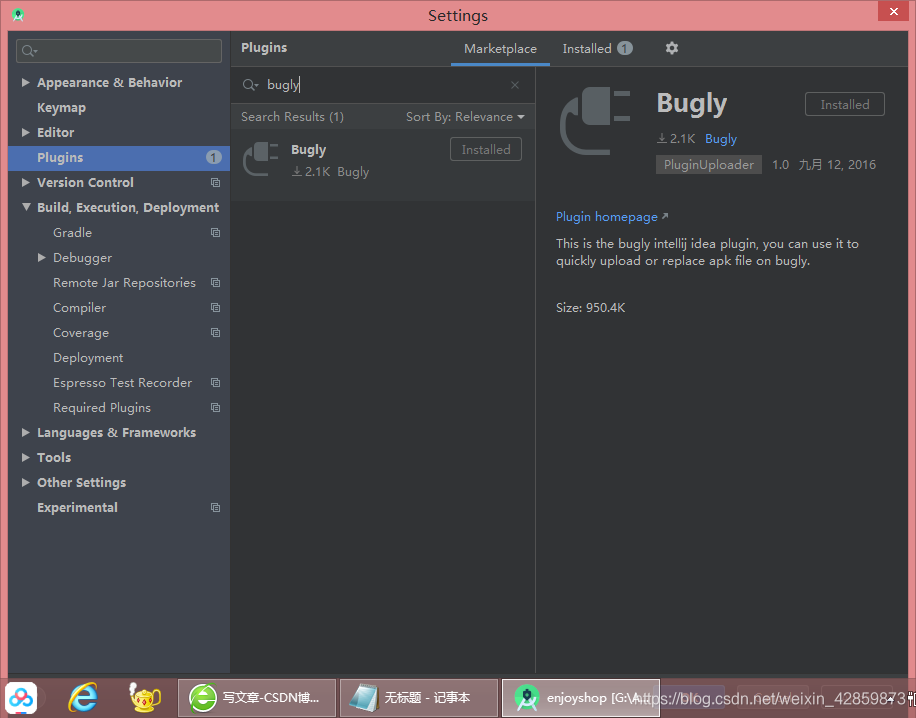The image size is (916, 718).
Task: Click the Android Studio icon in title bar
Action: pyautogui.click(x=18, y=15)
